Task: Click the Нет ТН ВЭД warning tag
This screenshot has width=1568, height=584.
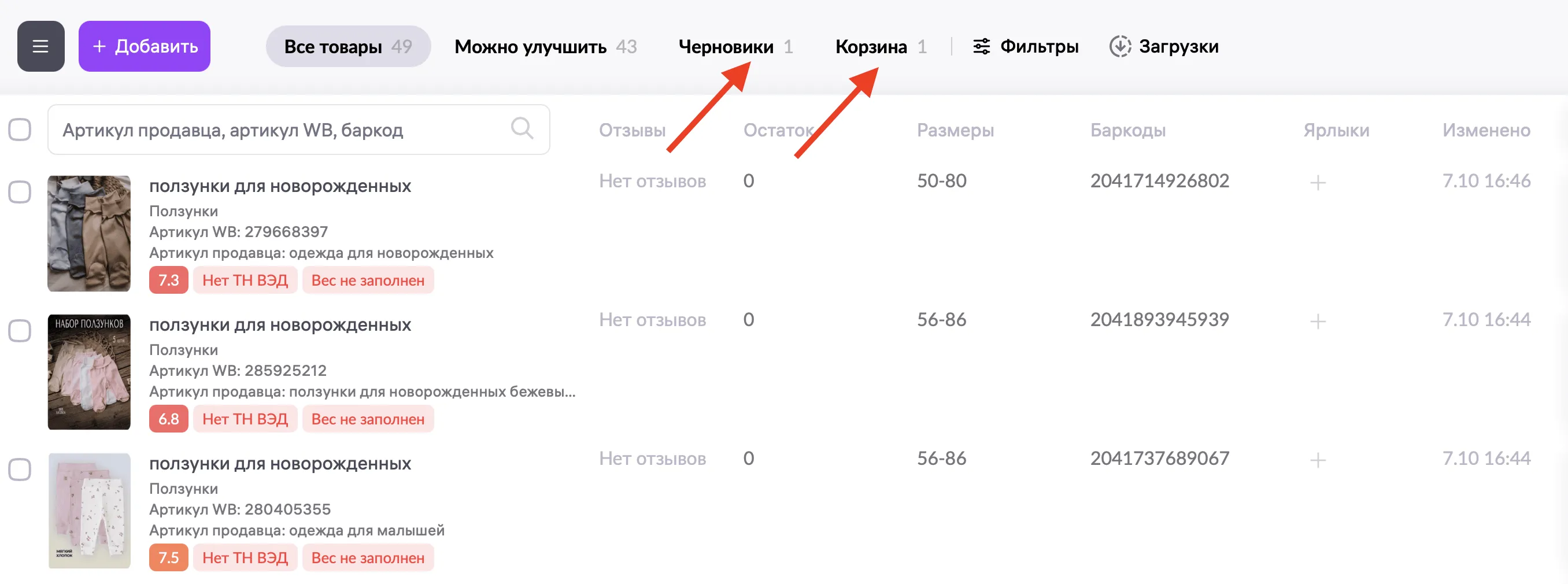Action: tap(245, 280)
